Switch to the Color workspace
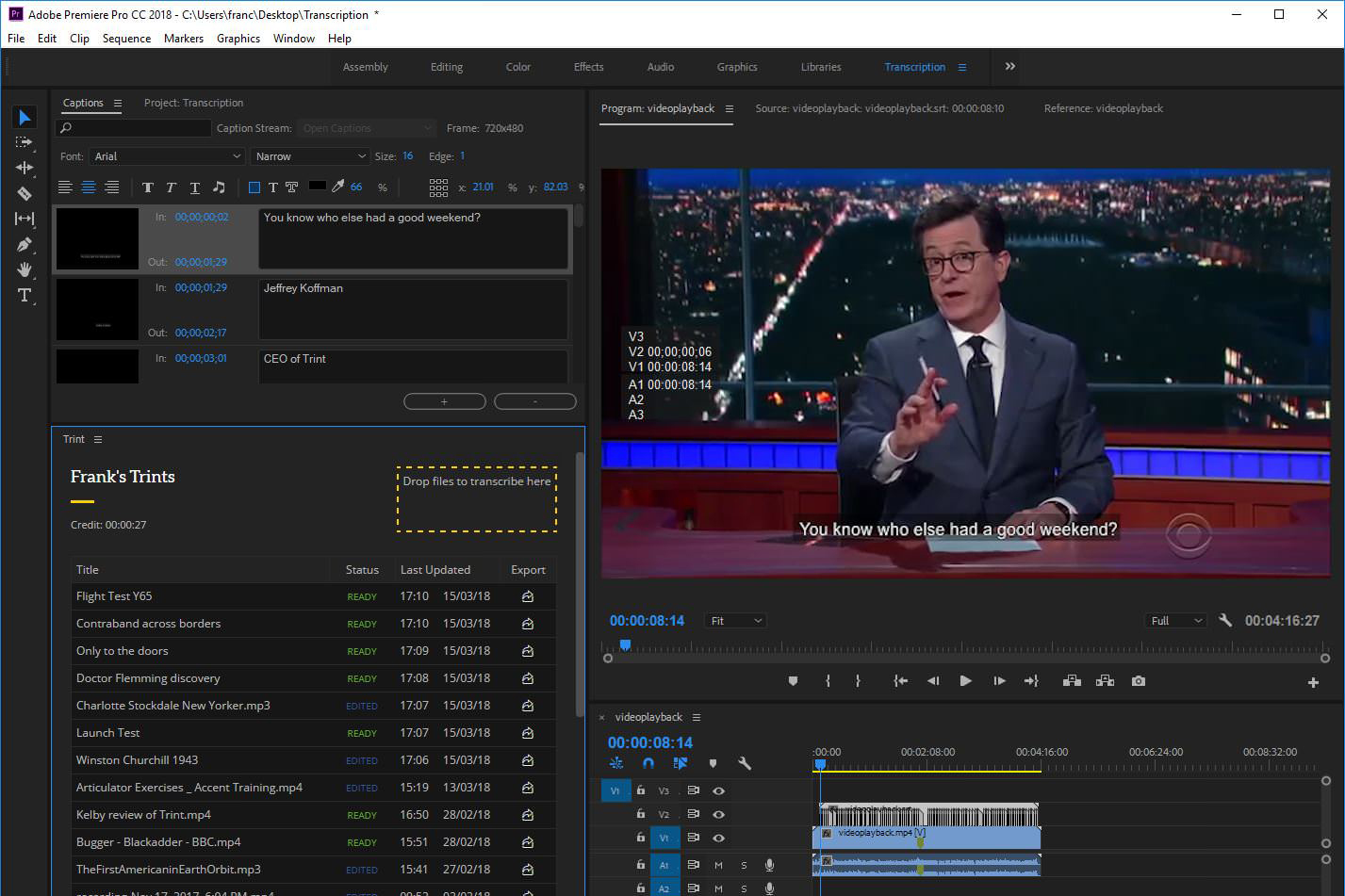1345x896 pixels. (x=518, y=67)
